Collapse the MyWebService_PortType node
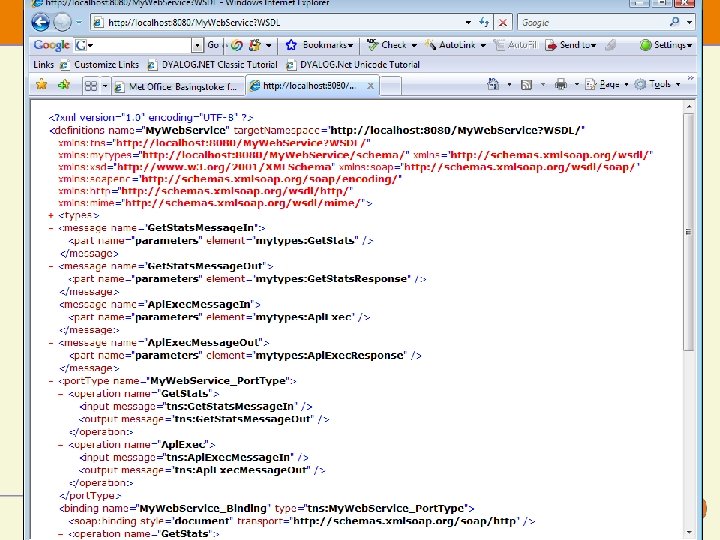This screenshot has width=720, height=540. tap(51, 381)
